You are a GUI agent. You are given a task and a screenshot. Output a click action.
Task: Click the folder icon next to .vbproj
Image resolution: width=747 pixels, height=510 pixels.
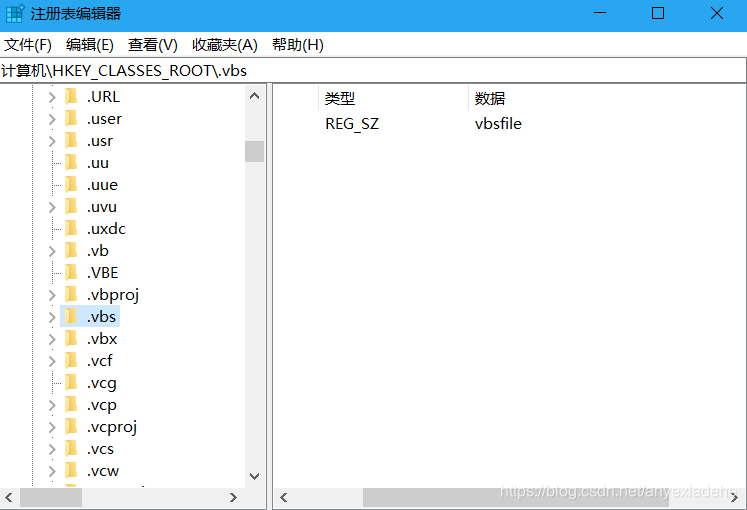71,294
